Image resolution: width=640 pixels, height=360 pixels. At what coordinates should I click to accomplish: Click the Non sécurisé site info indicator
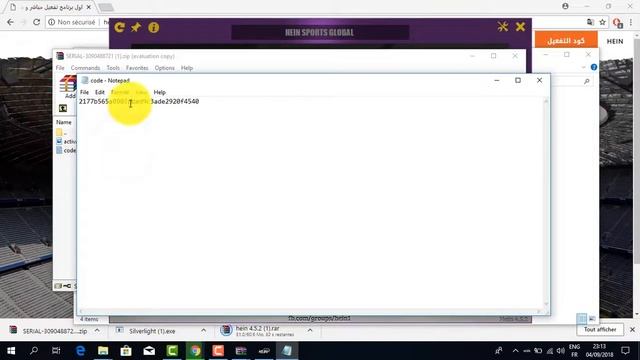[x=72, y=22]
